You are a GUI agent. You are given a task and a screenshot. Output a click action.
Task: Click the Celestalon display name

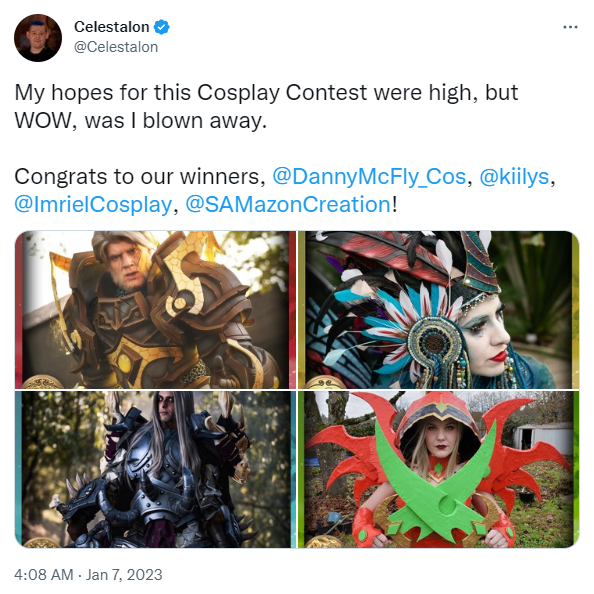point(112,27)
